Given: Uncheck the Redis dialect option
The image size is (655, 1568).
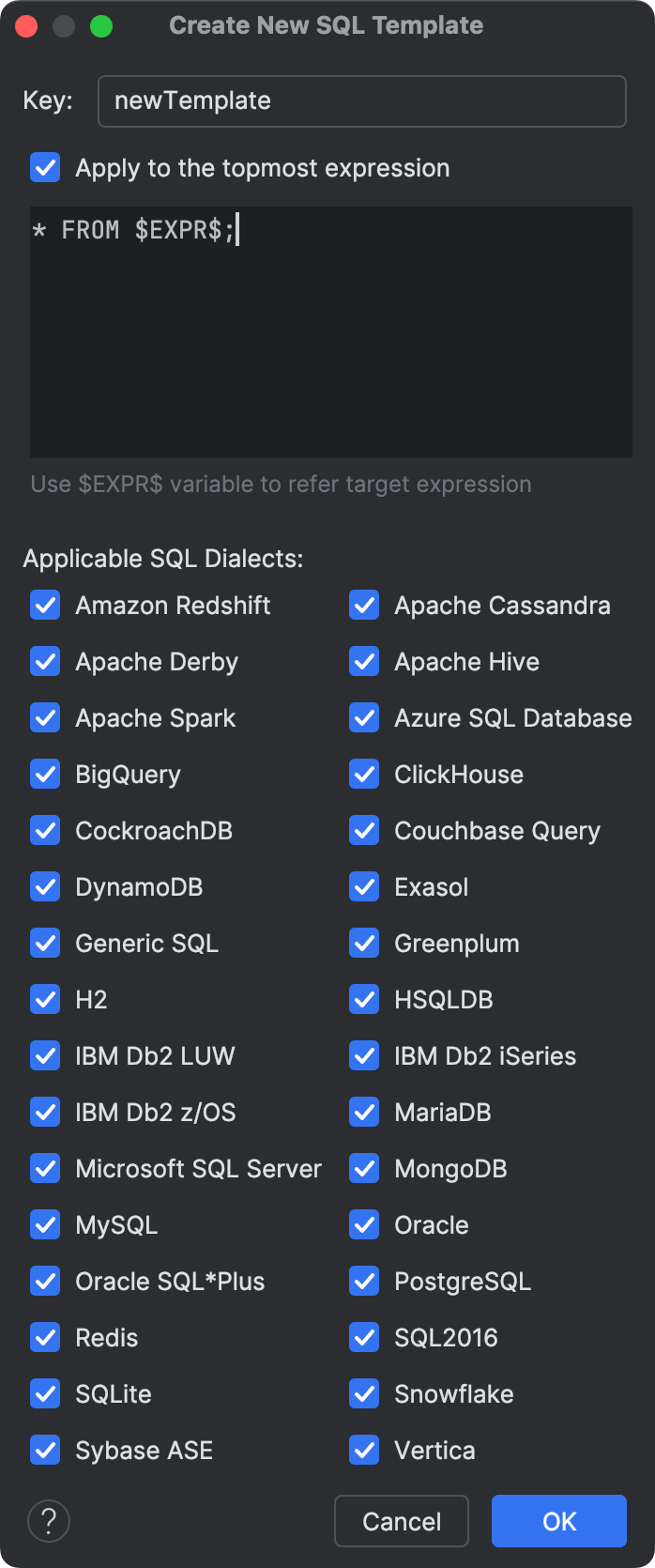Looking at the screenshot, I should click(x=44, y=1337).
